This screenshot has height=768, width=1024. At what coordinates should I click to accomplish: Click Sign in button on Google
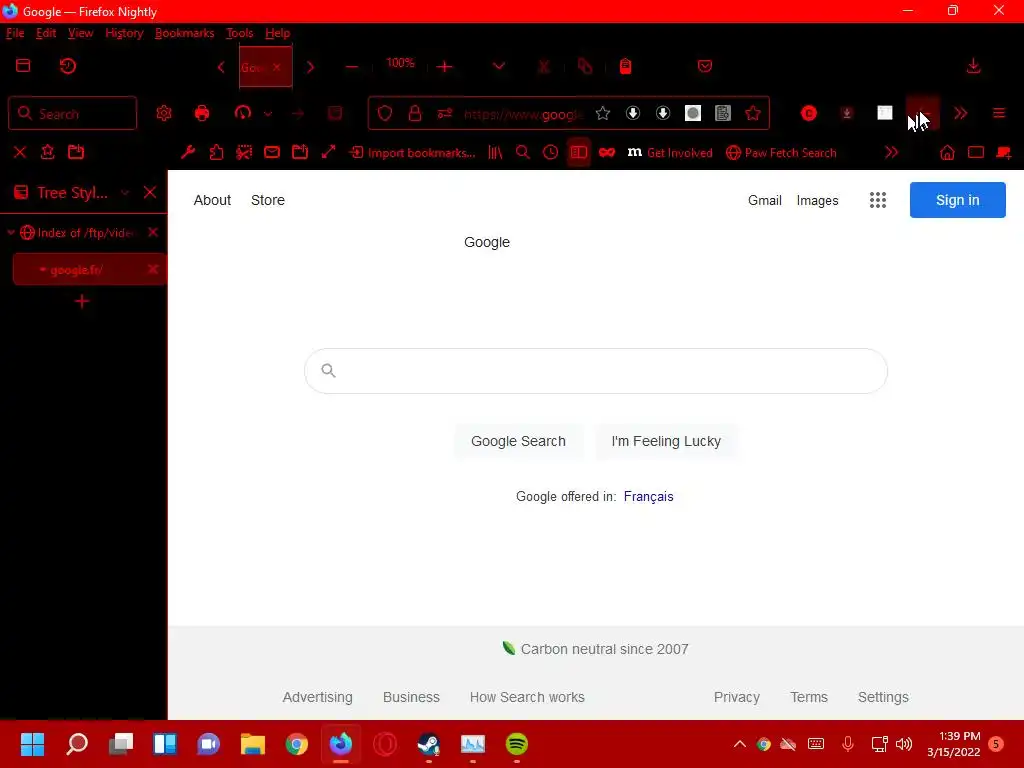[x=957, y=200]
